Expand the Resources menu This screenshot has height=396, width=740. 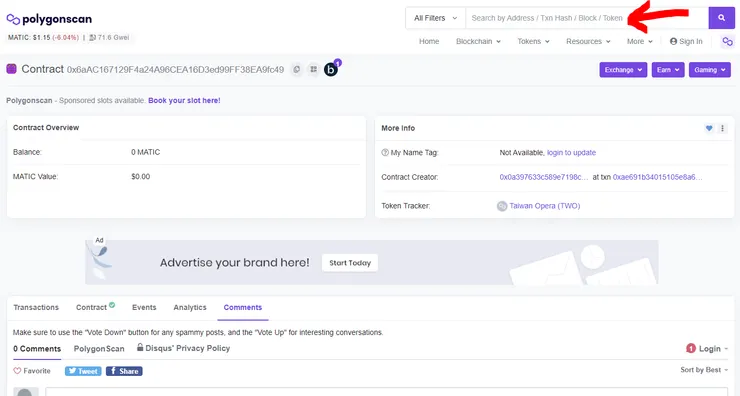(588, 42)
